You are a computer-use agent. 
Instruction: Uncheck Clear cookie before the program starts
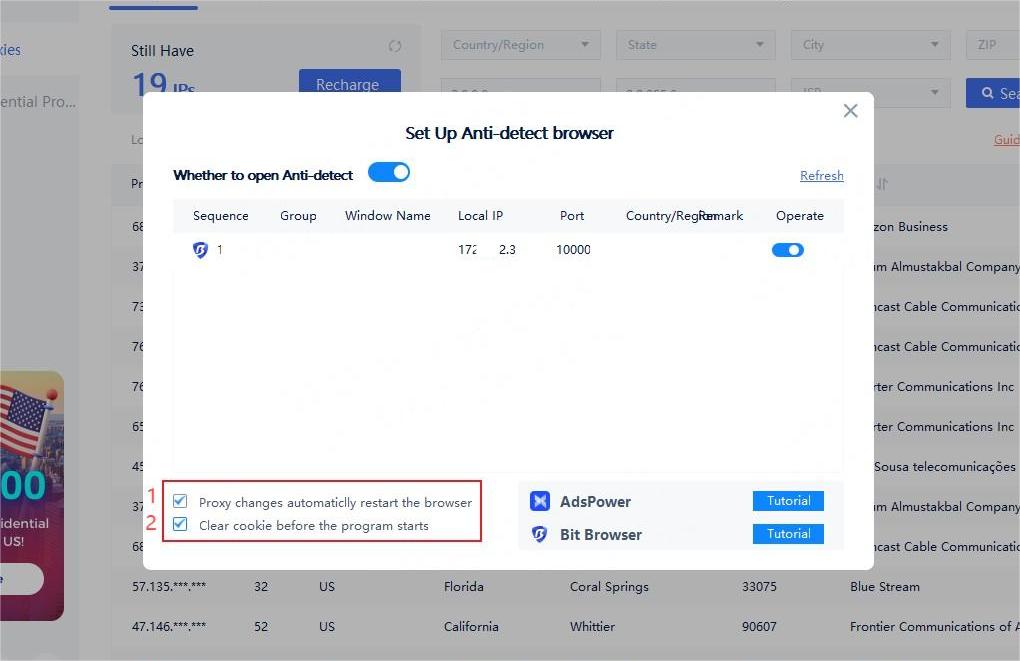[180, 525]
